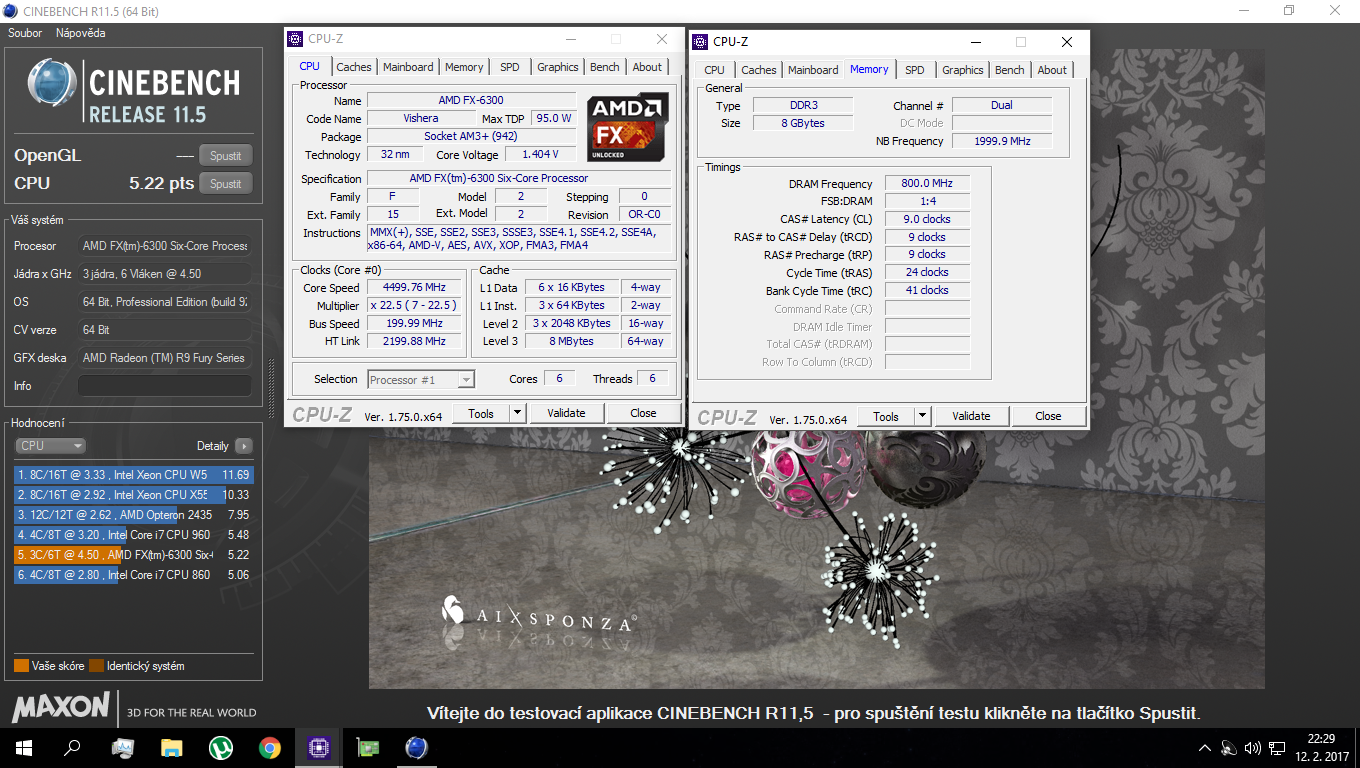1360x768 pixels.
Task: Open Soubor menu
Action: (25, 33)
